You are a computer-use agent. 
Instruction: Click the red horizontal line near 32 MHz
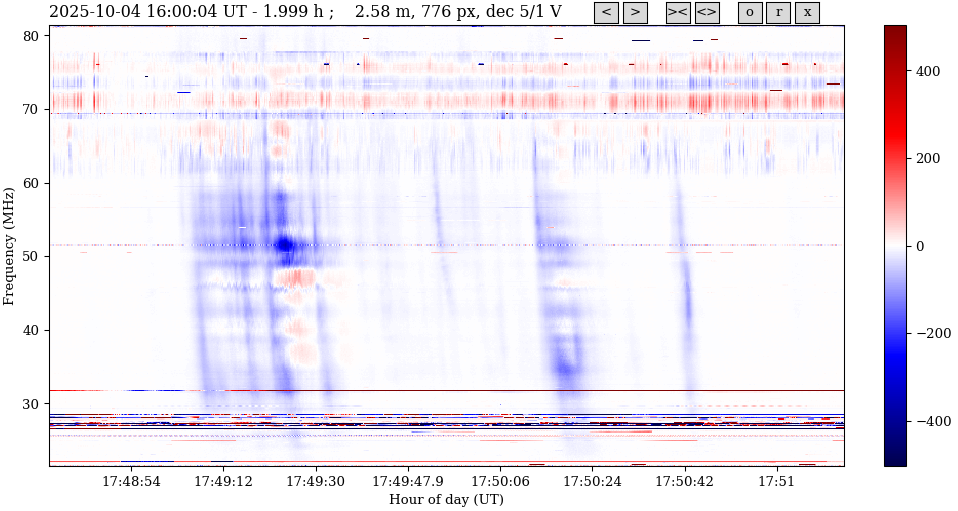[x=500, y=390]
